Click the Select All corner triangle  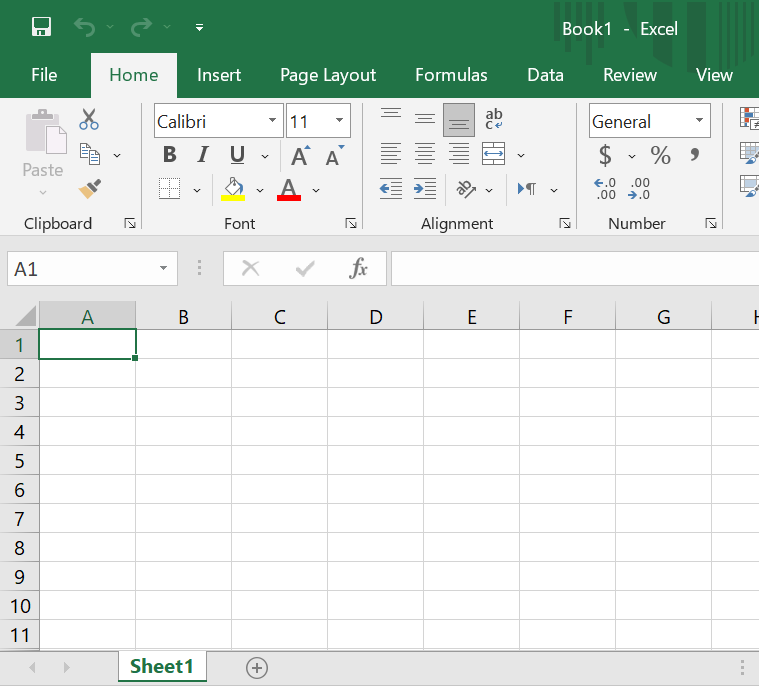pyautogui.click(x=25, y=316)
